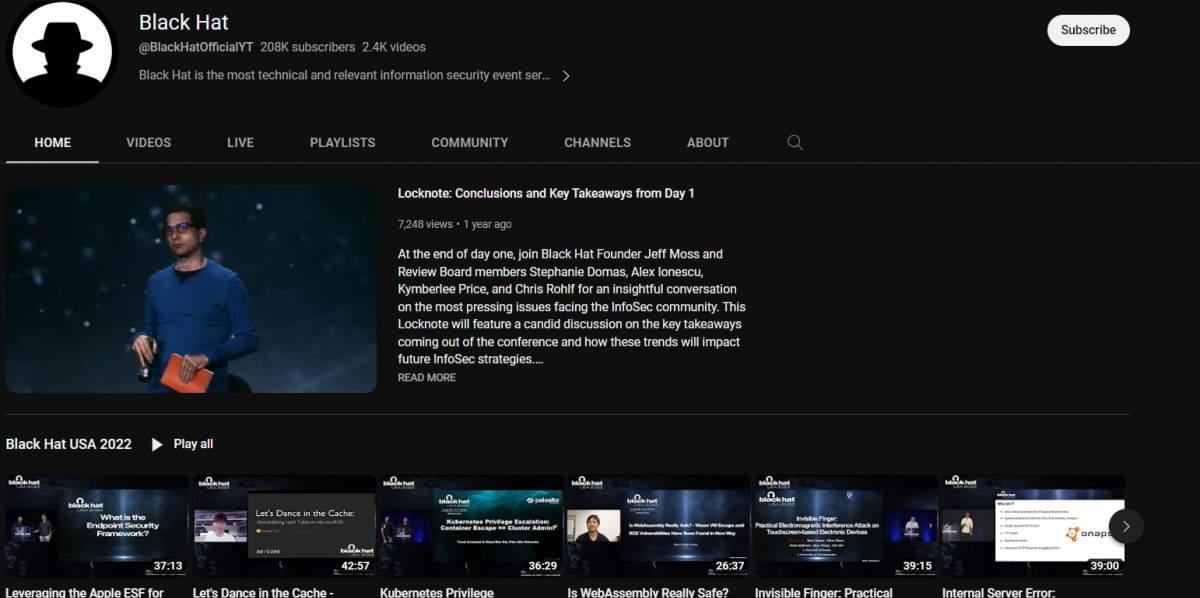Click the 208K subscribers text
The image size is (1200, 598).
point(308,47)
